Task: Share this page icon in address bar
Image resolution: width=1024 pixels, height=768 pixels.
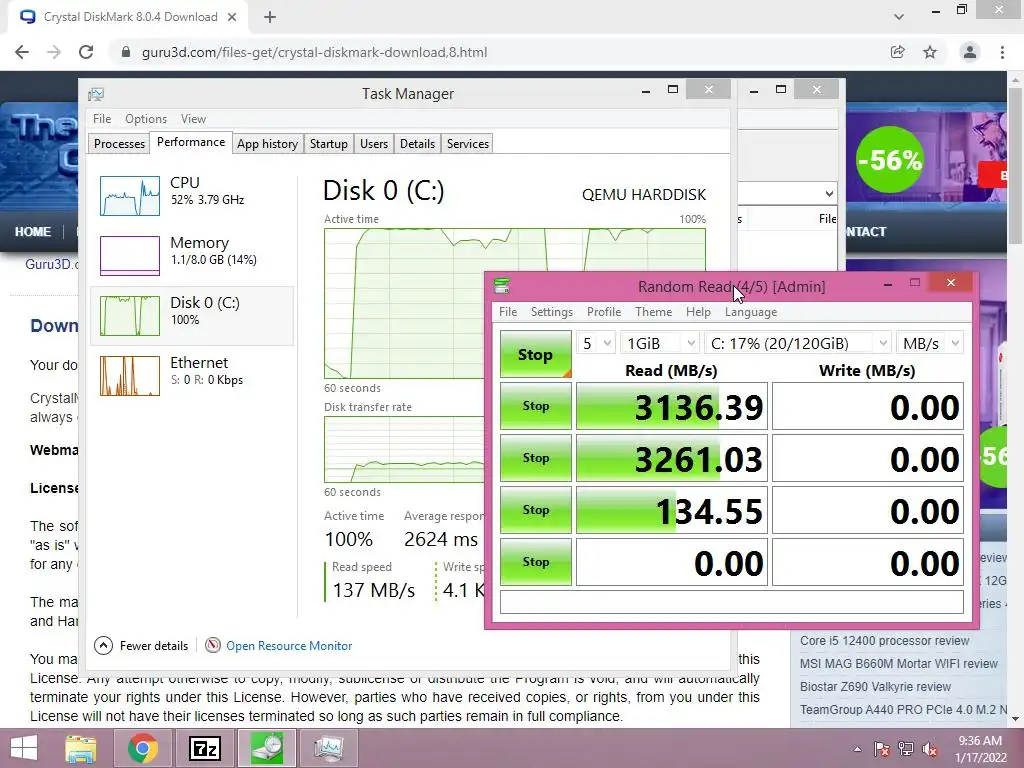Action: pos(898,52)
